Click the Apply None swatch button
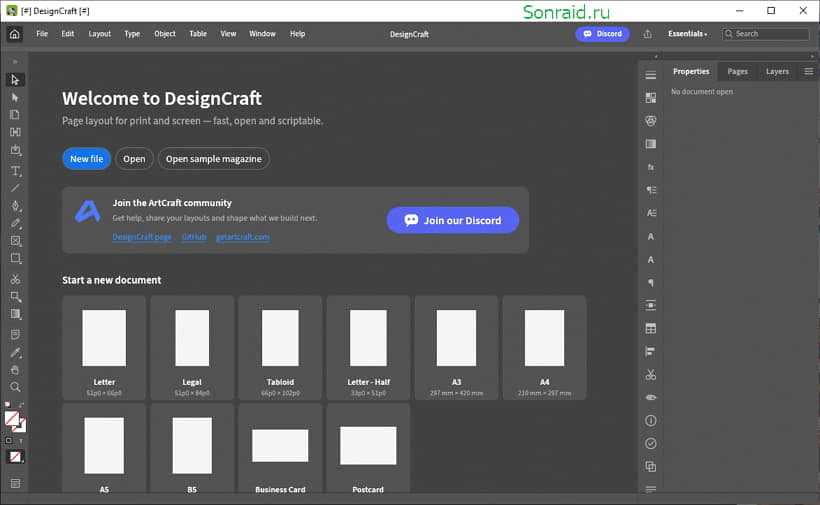Viewport: 820px width, 505px height. click(x=15, y=457)
